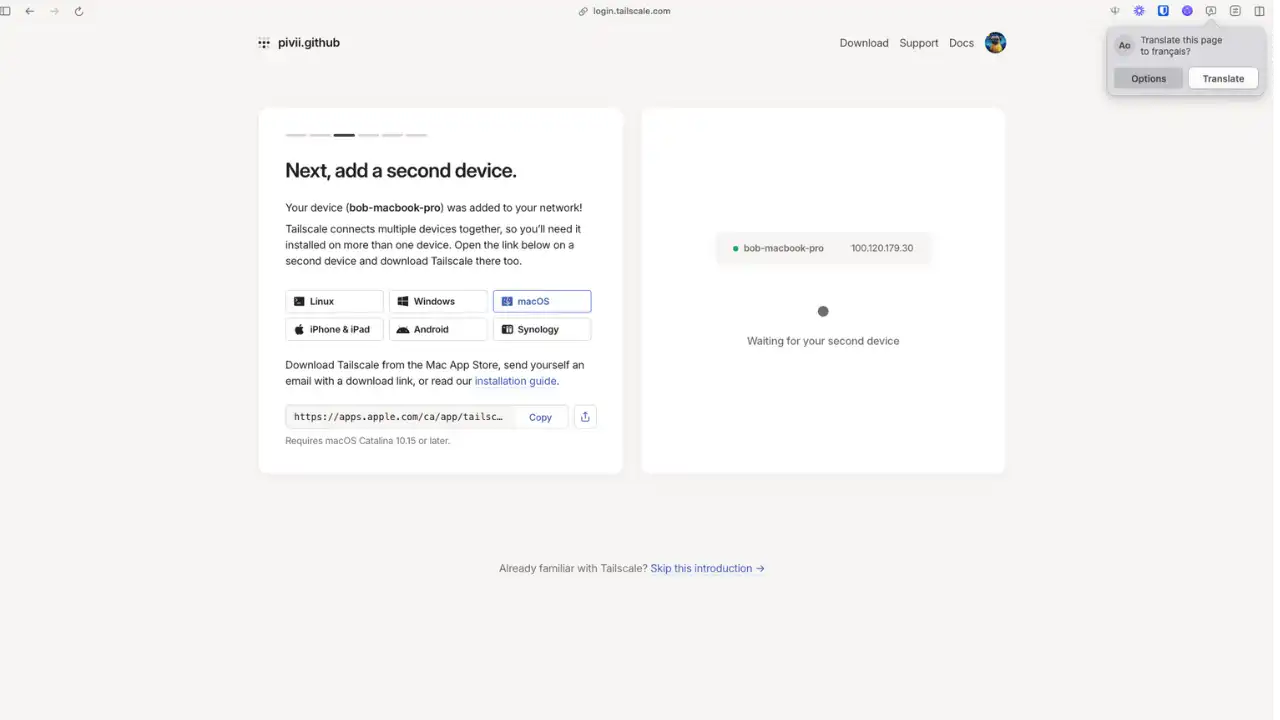Reload the page
Viewport: 1280px width, 720px height.
pyautogui.click(x=79, y=11)
